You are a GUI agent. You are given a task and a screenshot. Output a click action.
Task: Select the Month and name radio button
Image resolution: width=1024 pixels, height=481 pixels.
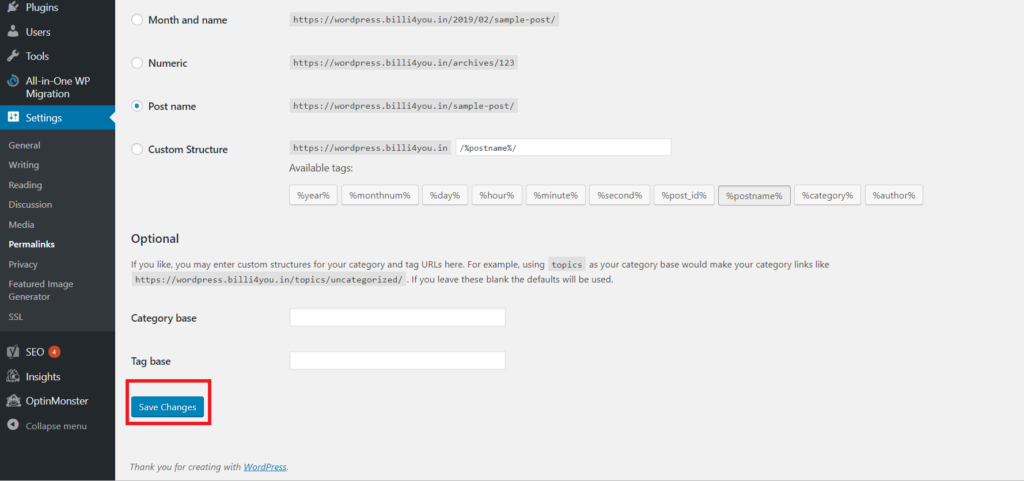[137, 20]
